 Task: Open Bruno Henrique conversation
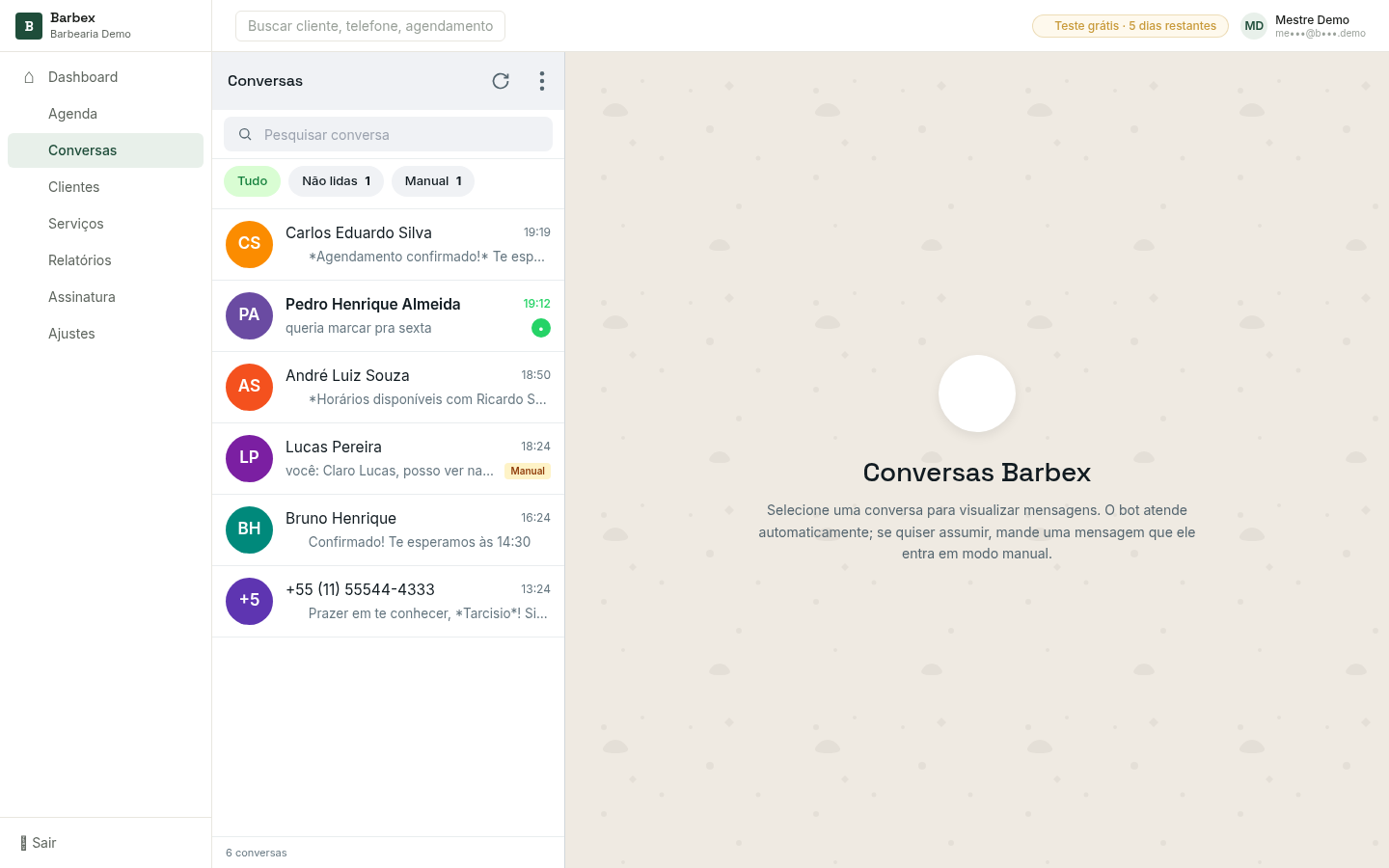point(388,530)
